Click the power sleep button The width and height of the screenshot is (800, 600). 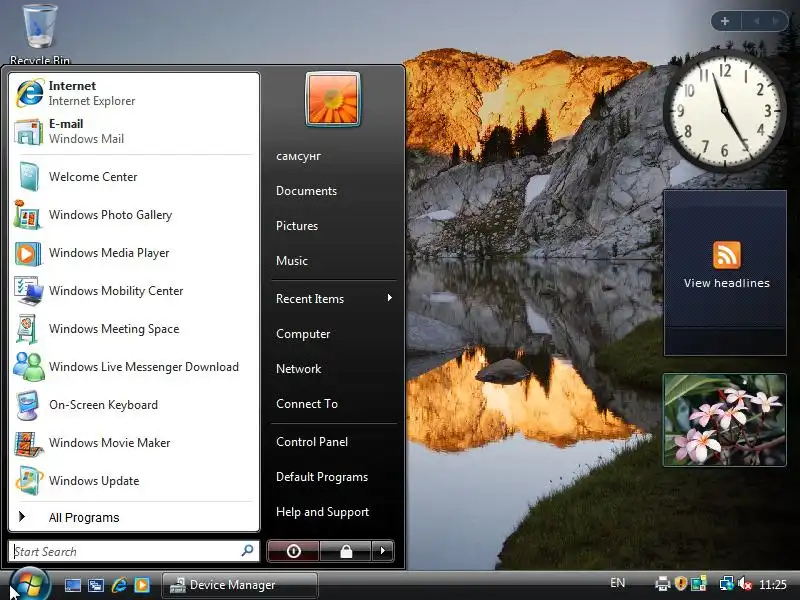[294, 551]
